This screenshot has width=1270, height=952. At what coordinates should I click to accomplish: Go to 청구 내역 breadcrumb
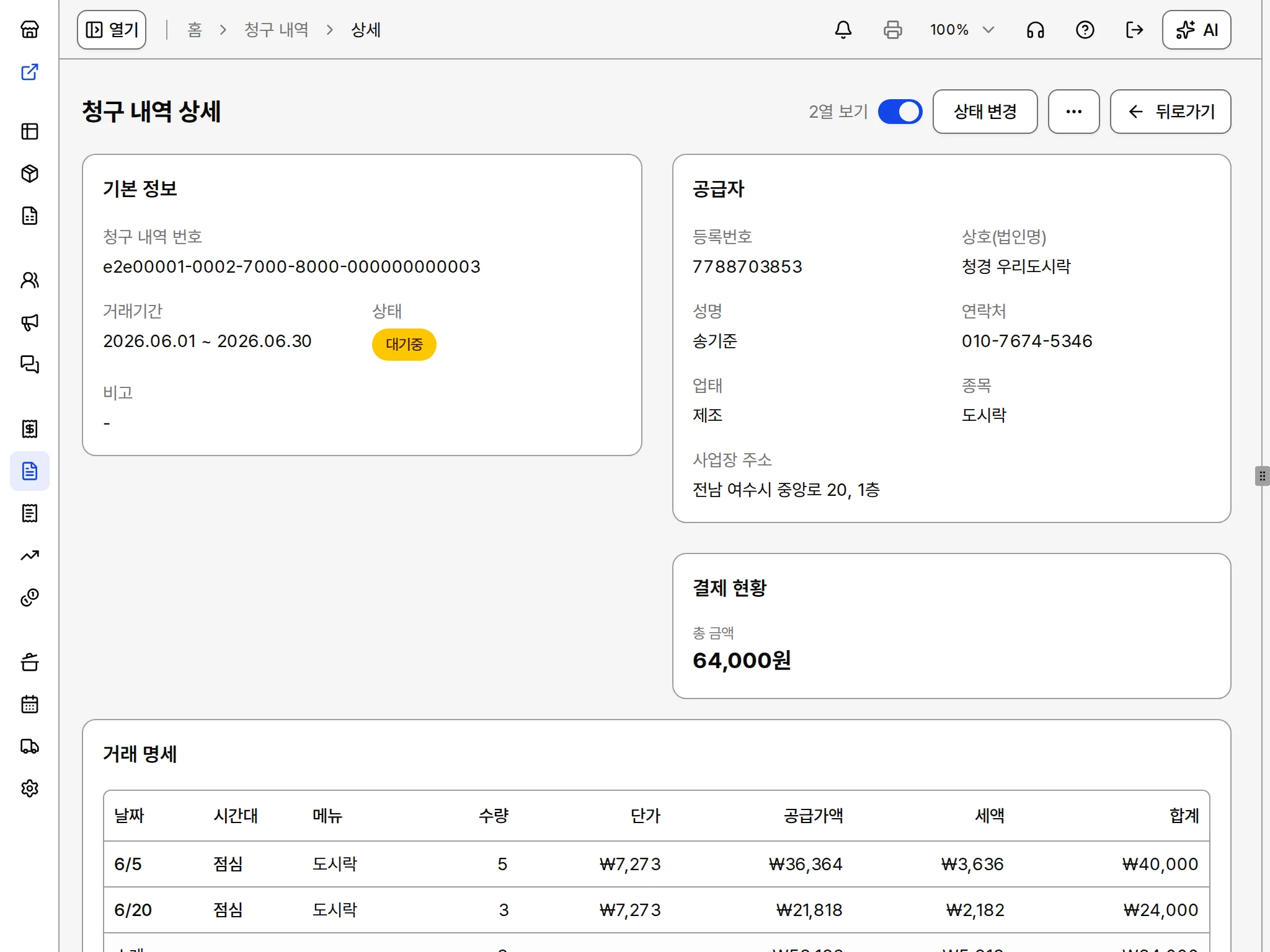click(277, 30)
